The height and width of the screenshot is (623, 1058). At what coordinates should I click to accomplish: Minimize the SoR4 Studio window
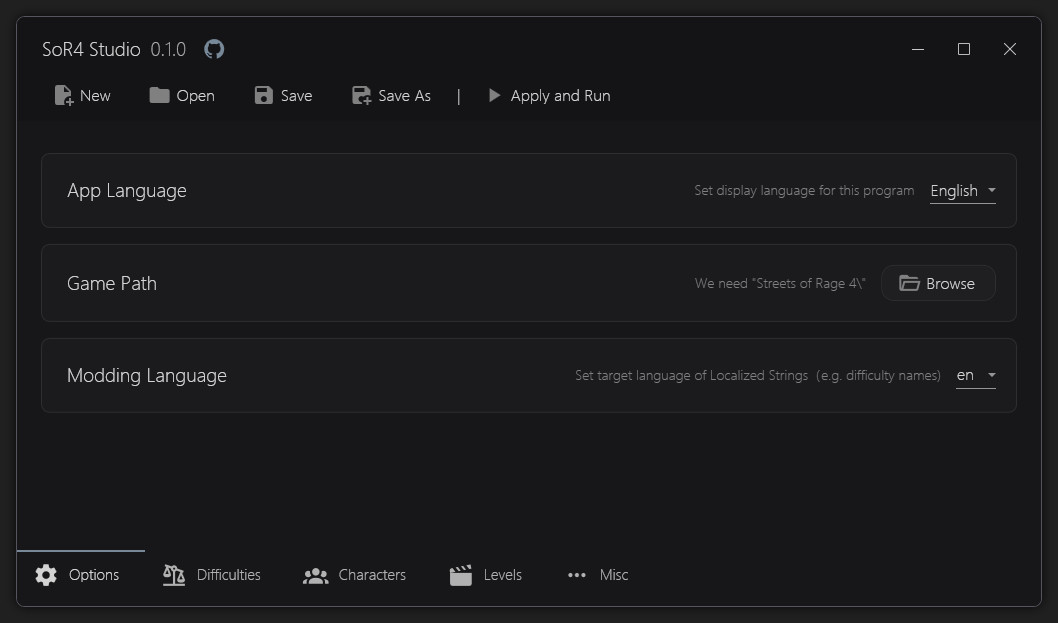pos(917,48)
